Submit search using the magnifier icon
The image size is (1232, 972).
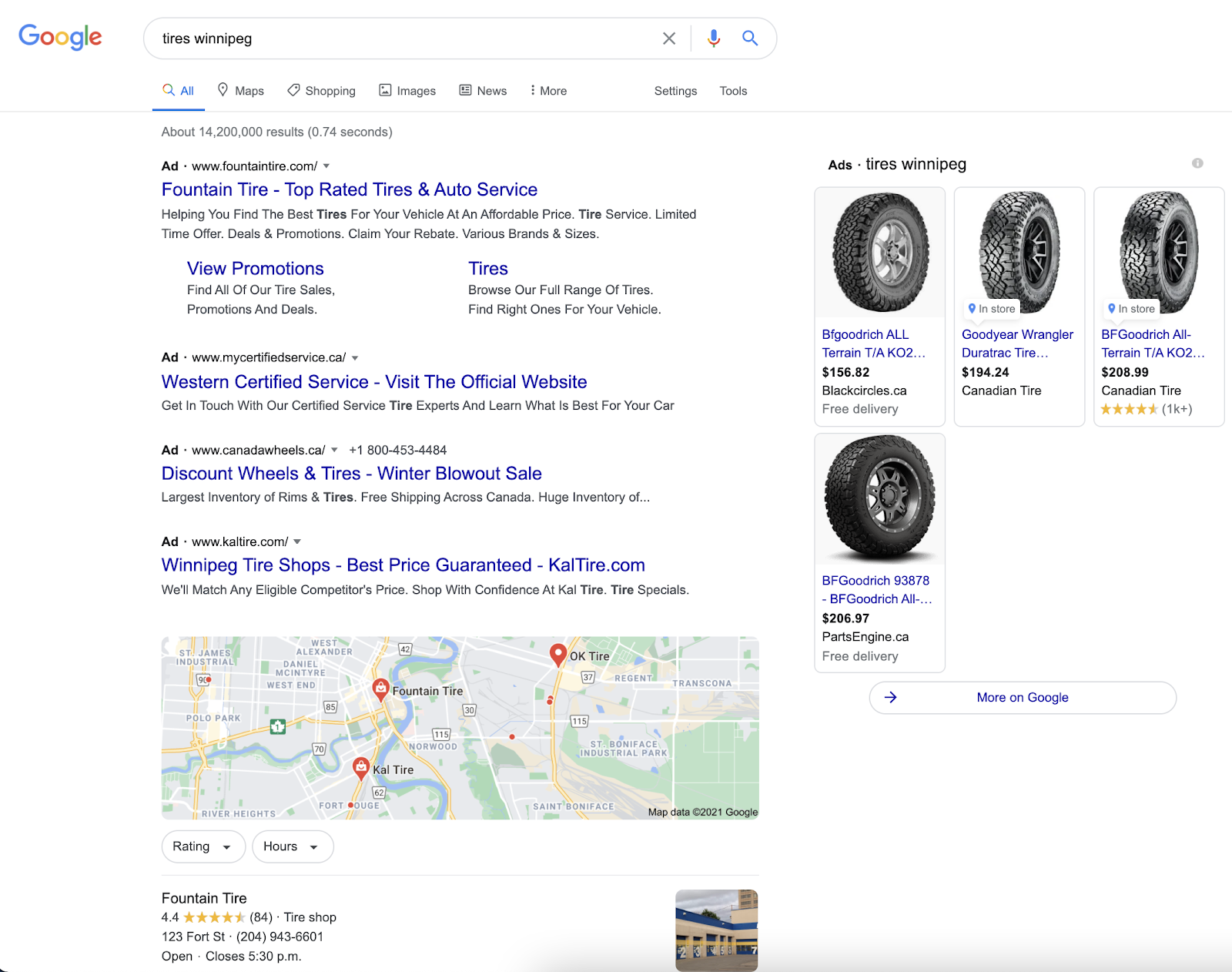[x=750, y=39]
